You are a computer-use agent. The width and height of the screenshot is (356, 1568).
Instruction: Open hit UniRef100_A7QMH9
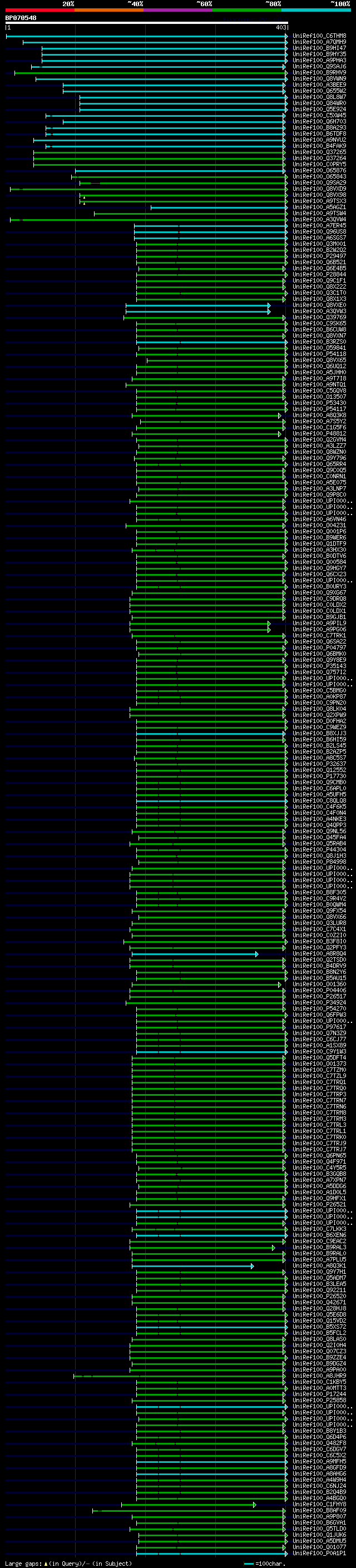[319, 42]
